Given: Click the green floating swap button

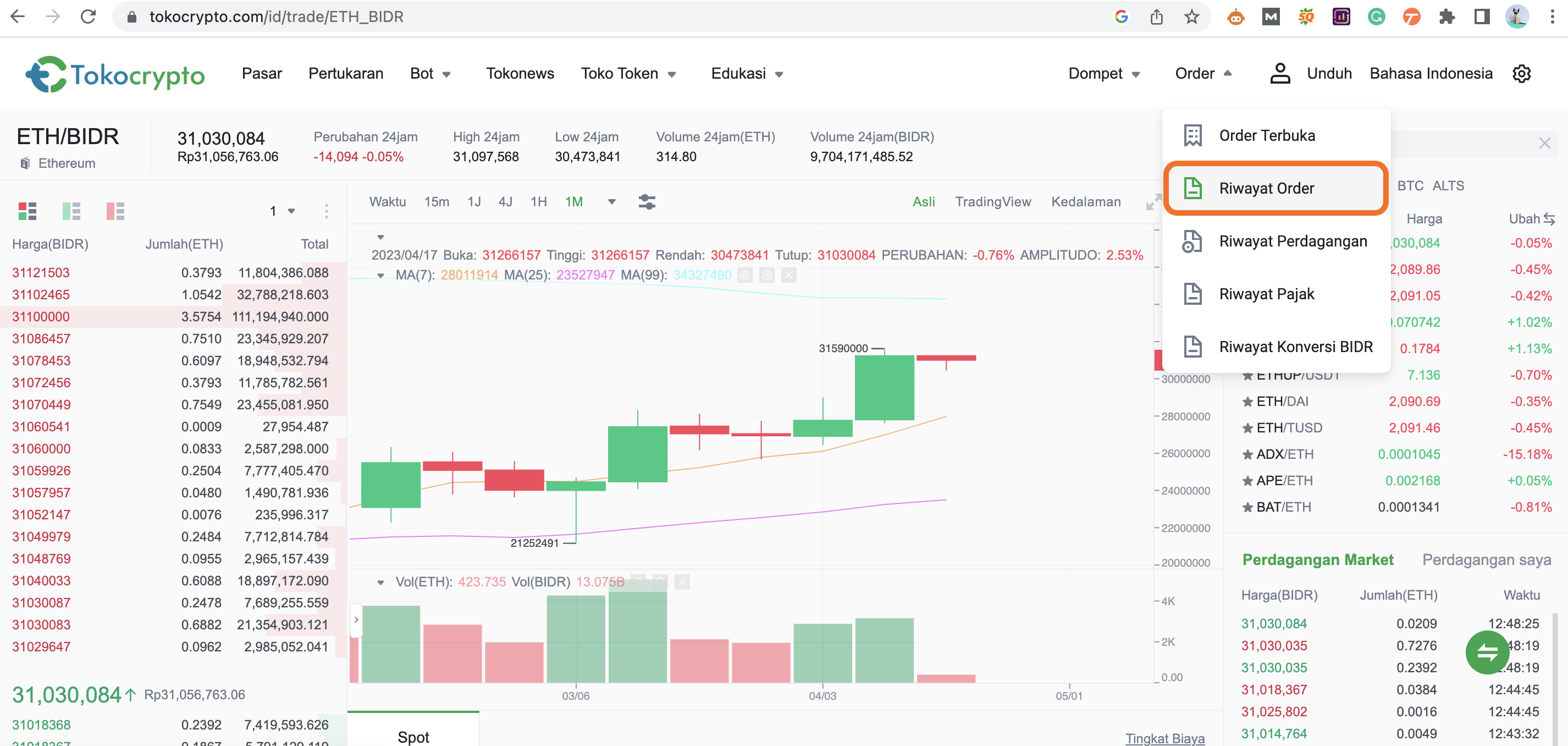Looking at the screenshot, I should (1487, 653).
